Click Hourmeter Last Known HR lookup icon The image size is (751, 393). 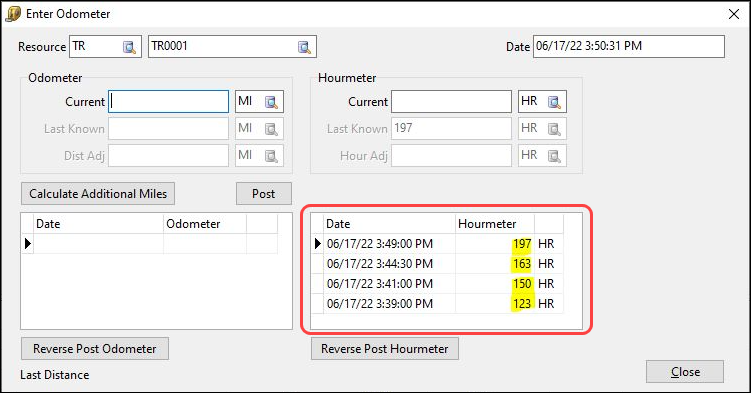(554, 129)
